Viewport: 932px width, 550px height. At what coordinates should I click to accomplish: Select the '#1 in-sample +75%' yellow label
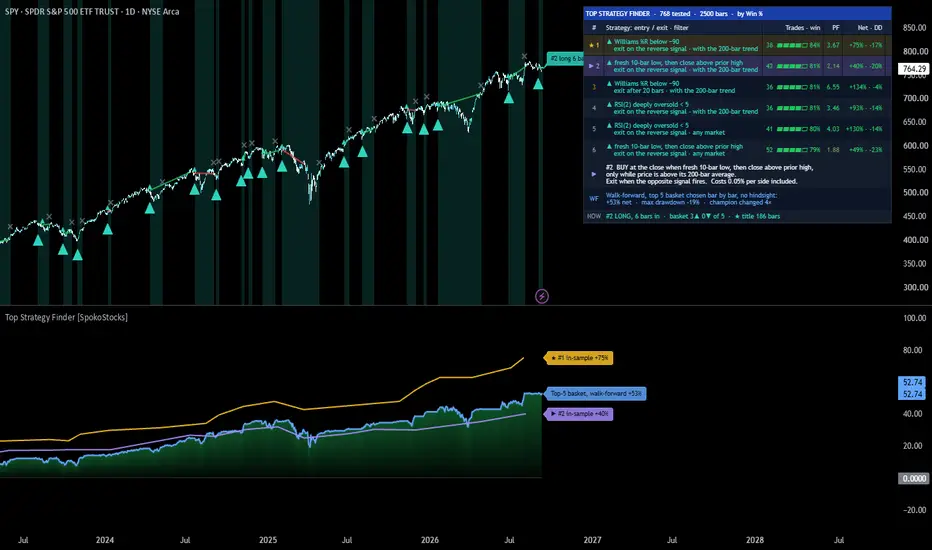pos(579,358)
